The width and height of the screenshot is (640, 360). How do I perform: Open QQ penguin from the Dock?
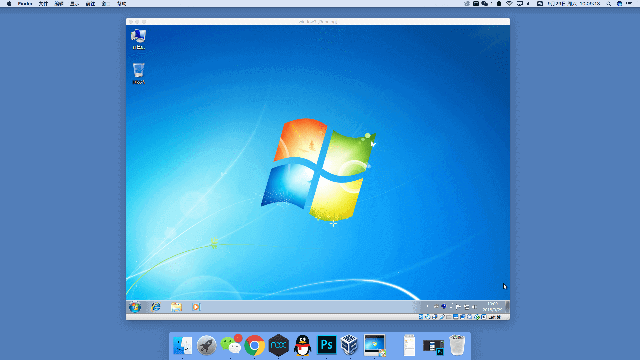click(x=302, y=345)
